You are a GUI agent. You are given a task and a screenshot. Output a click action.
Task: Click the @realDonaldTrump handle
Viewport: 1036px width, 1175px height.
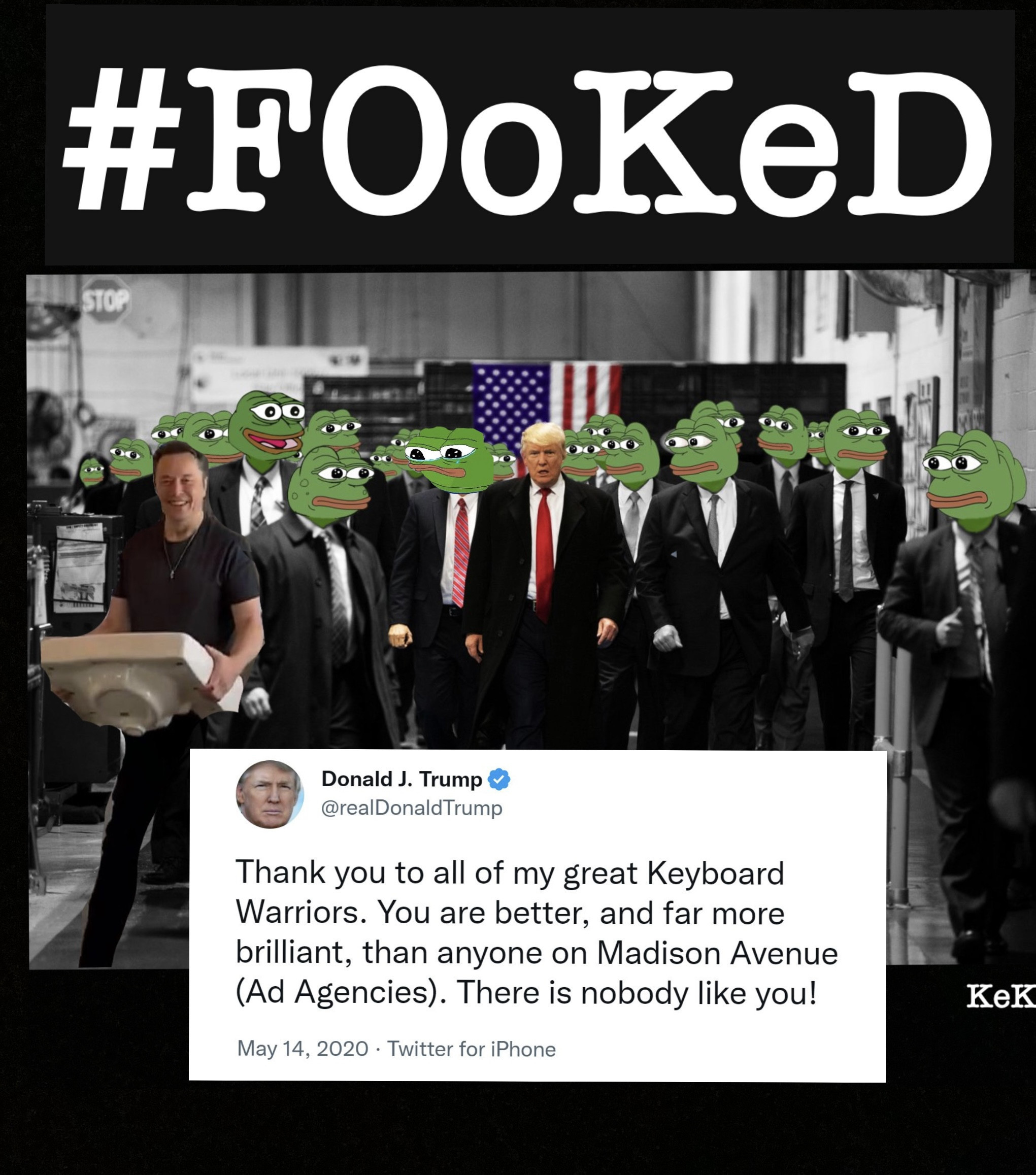412,808
